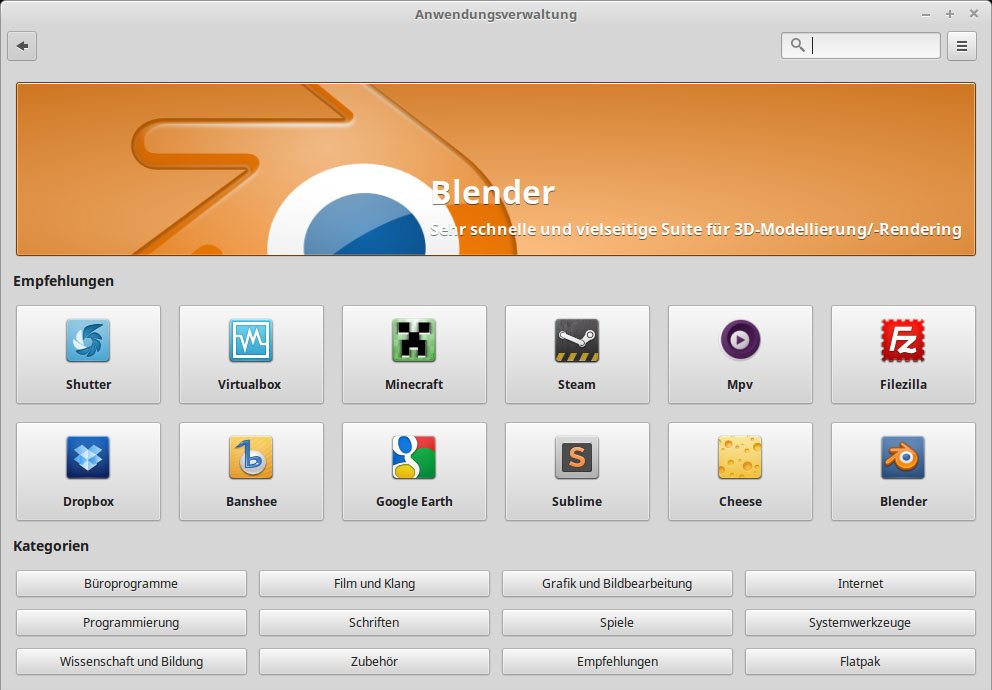Viewport: 992px width, 690px height.
Task: Select the Banshee music player tile
Action: 251,471
